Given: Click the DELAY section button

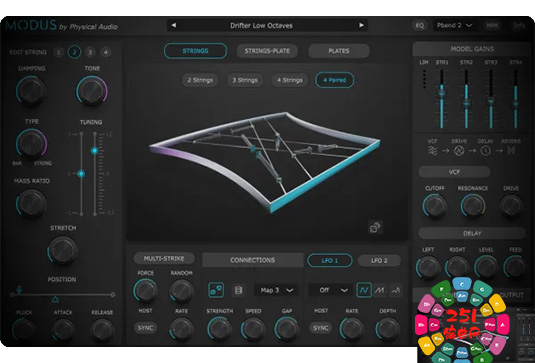Looking at the screenshot, I should [472, 233].
